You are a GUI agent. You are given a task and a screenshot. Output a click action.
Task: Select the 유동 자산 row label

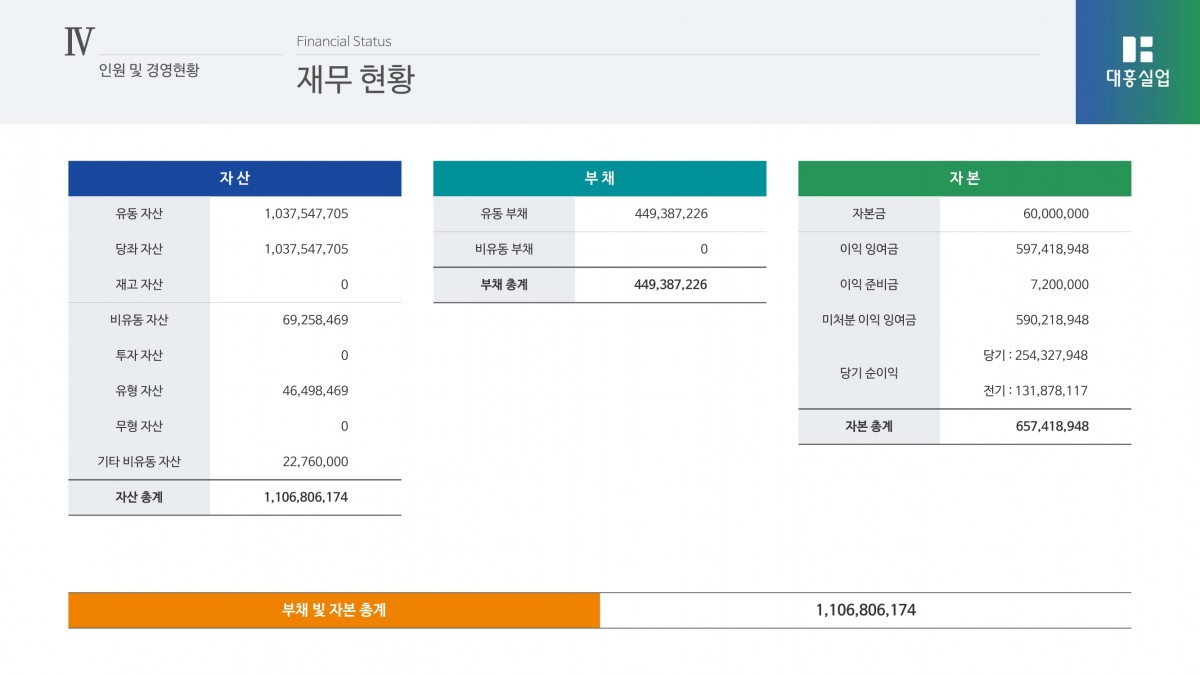pyautogui.click(x=139, y=214)
